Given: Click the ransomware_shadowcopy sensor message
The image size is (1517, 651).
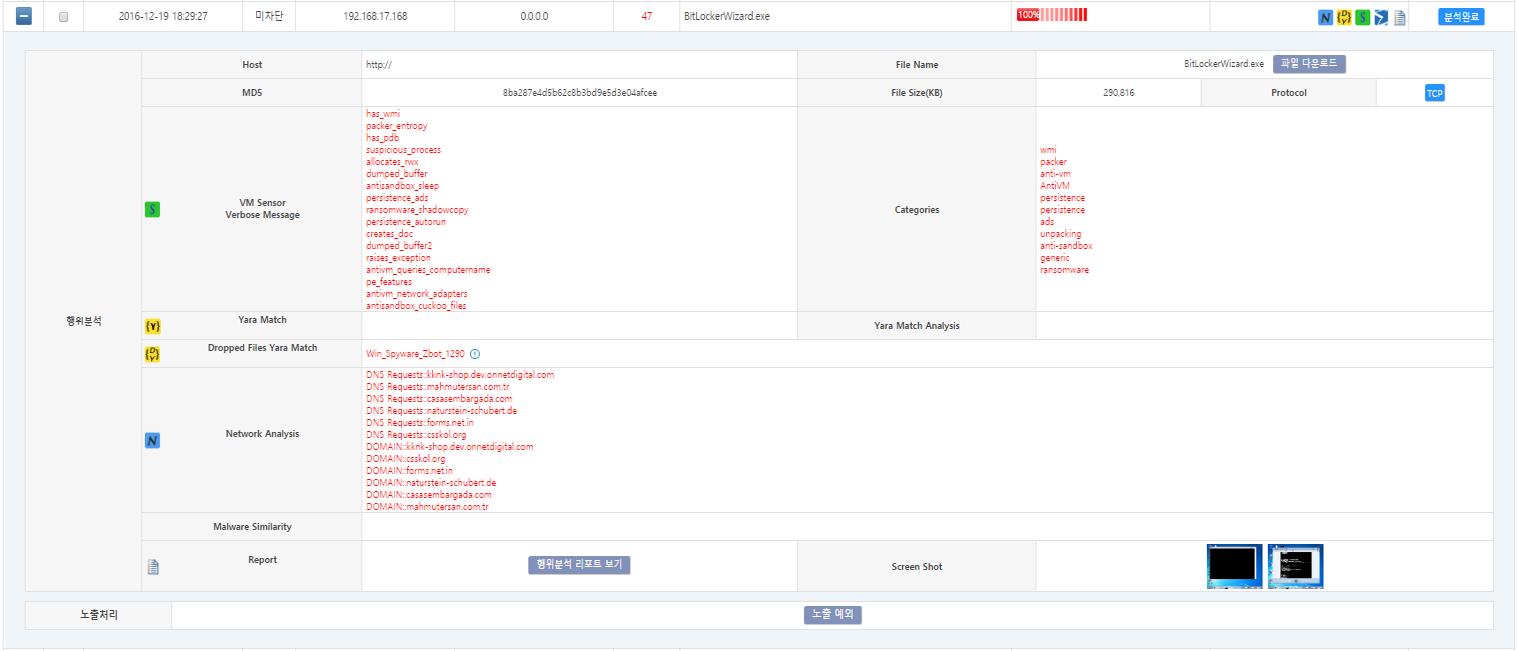Looking at the screenshot, I should tap(417, 210).
